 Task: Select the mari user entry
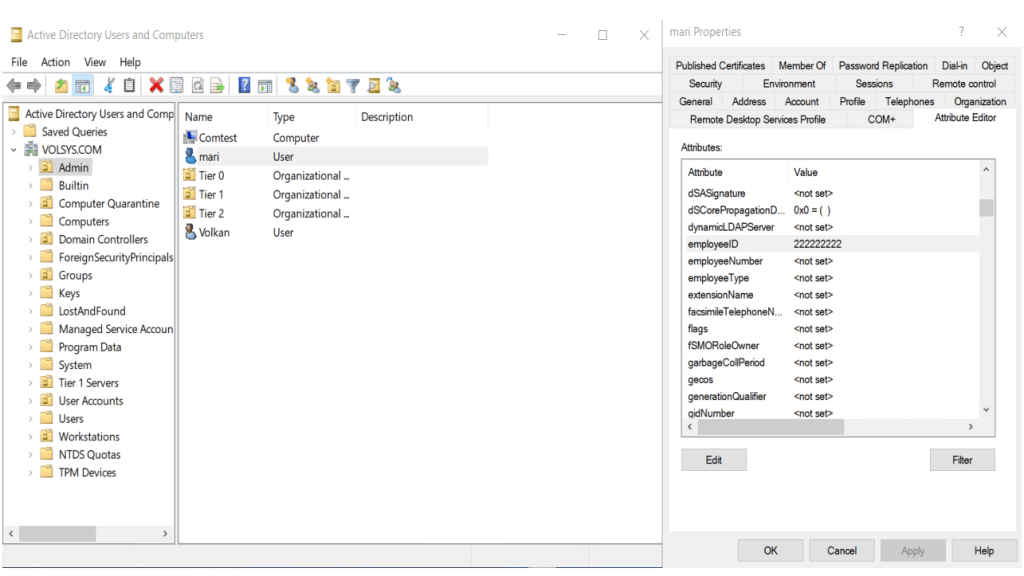point(208,157)
